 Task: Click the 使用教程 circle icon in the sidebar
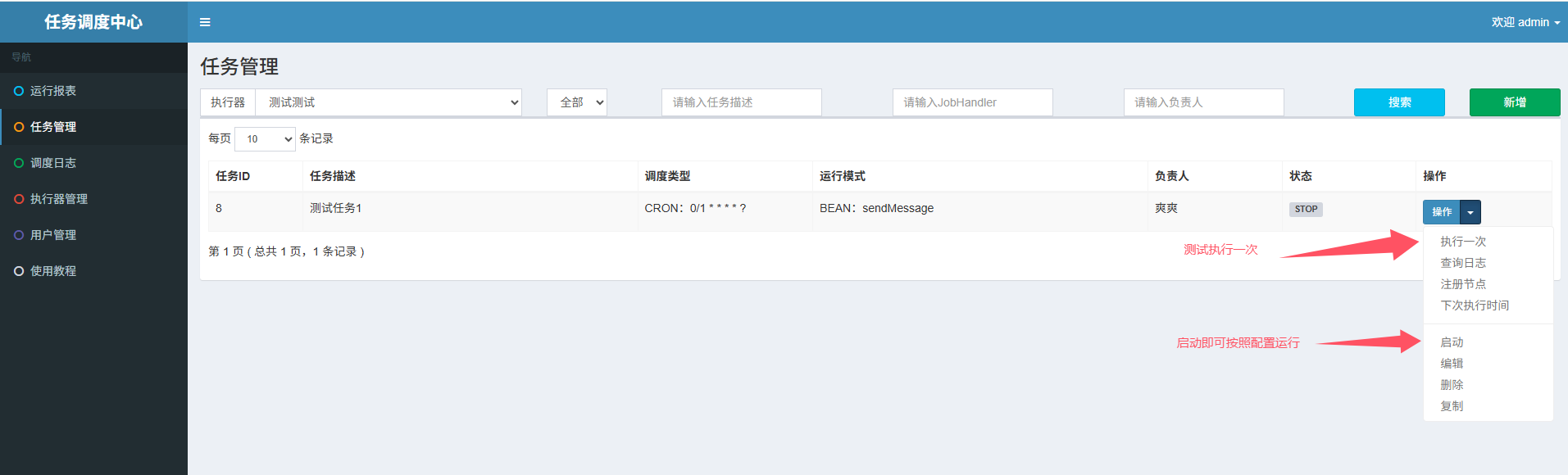[x=19, y=271]
